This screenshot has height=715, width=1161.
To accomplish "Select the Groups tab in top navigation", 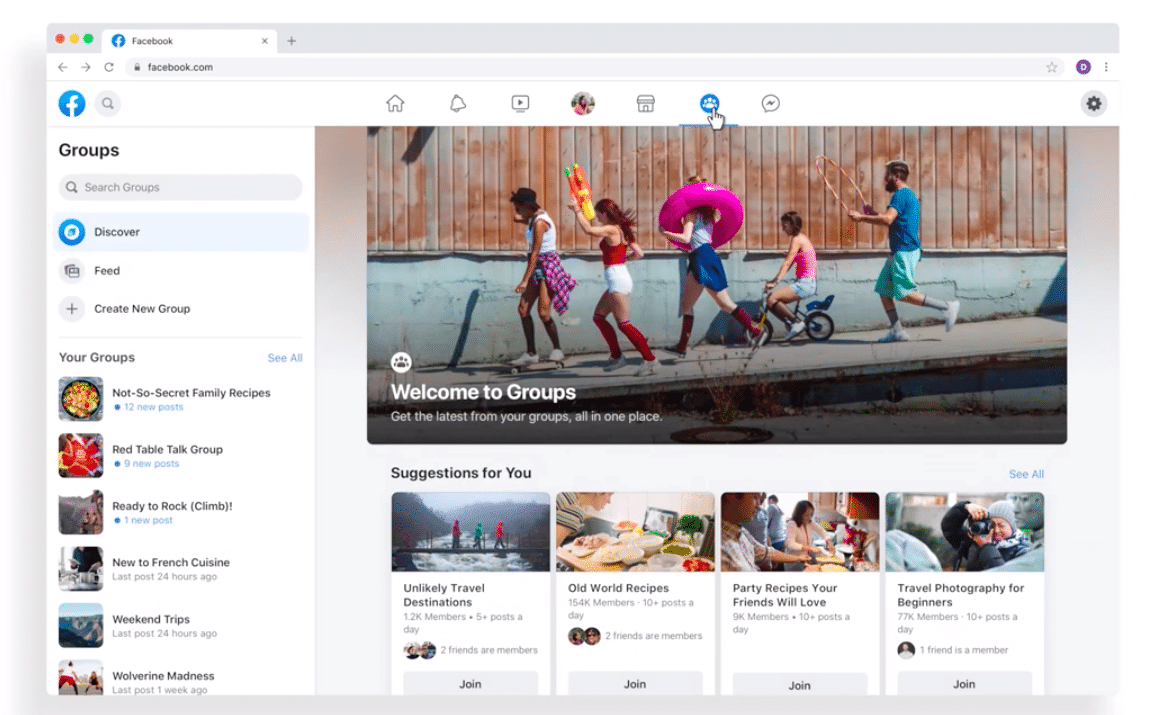I will tap(709, 103).
